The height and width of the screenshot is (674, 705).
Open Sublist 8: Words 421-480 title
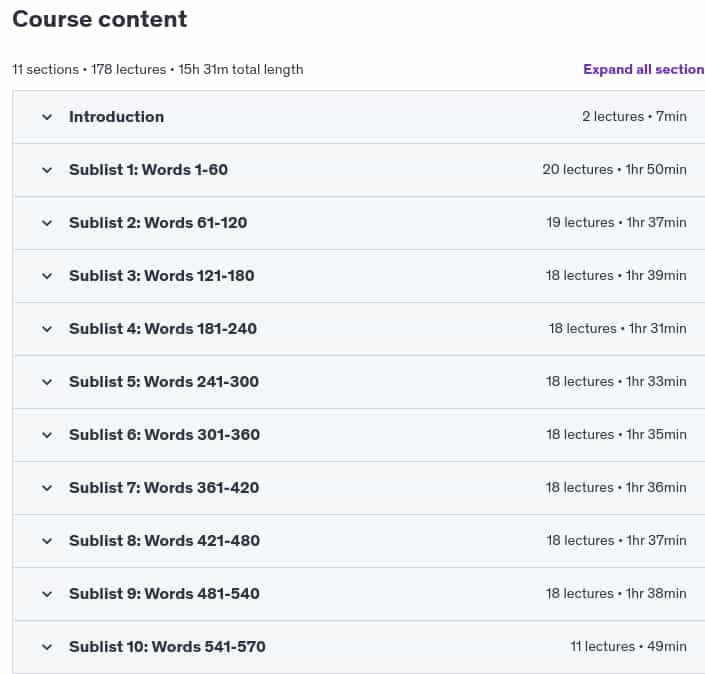(x=164, y=541)
